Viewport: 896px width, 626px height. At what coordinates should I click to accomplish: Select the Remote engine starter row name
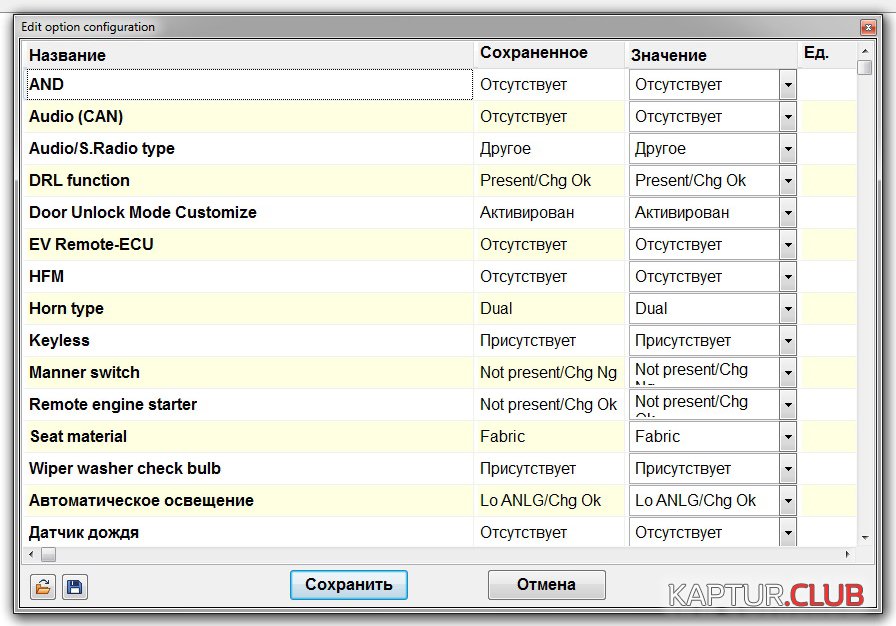click(x=113, y=405)
